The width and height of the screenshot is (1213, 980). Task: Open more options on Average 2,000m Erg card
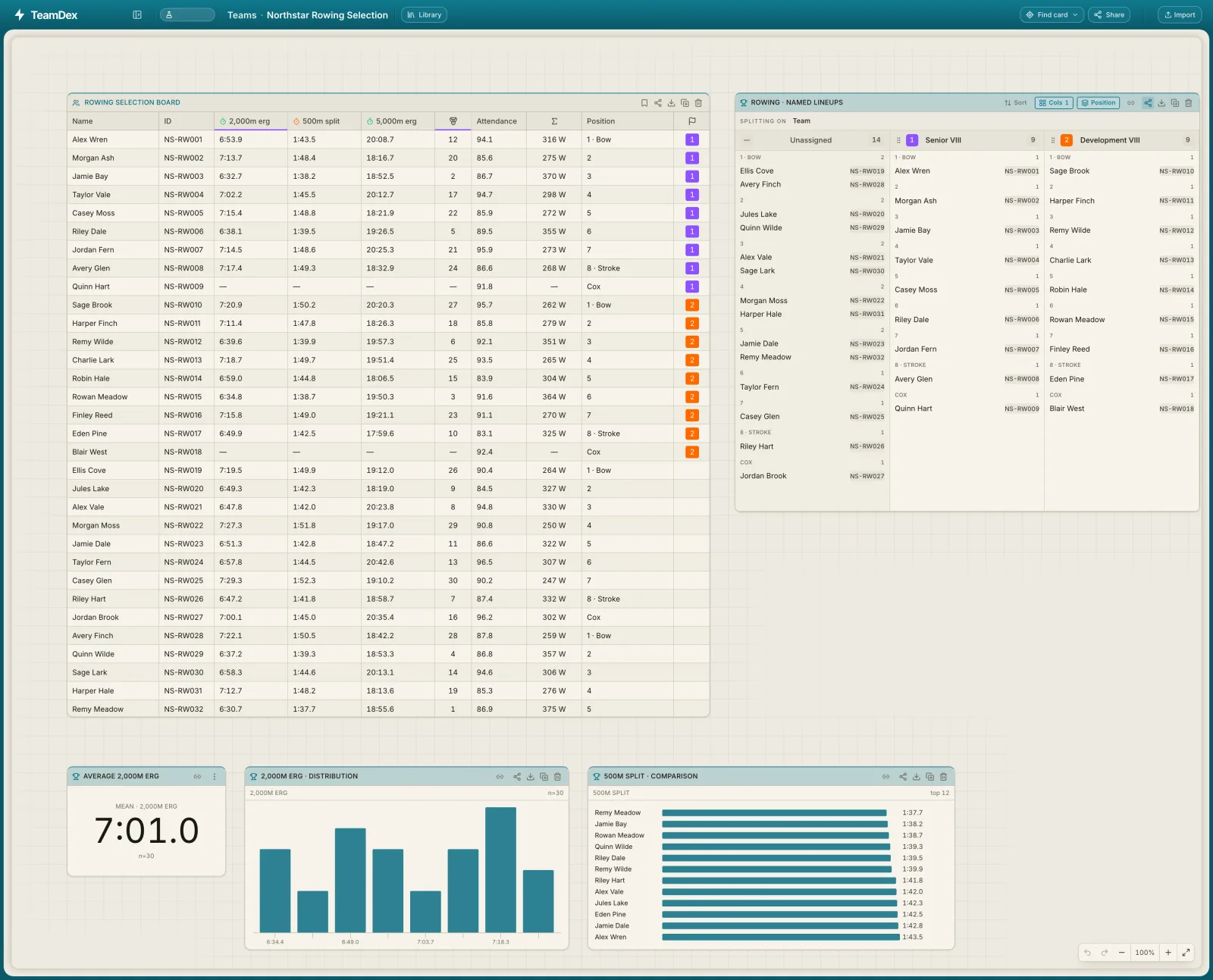pos(215,777)
